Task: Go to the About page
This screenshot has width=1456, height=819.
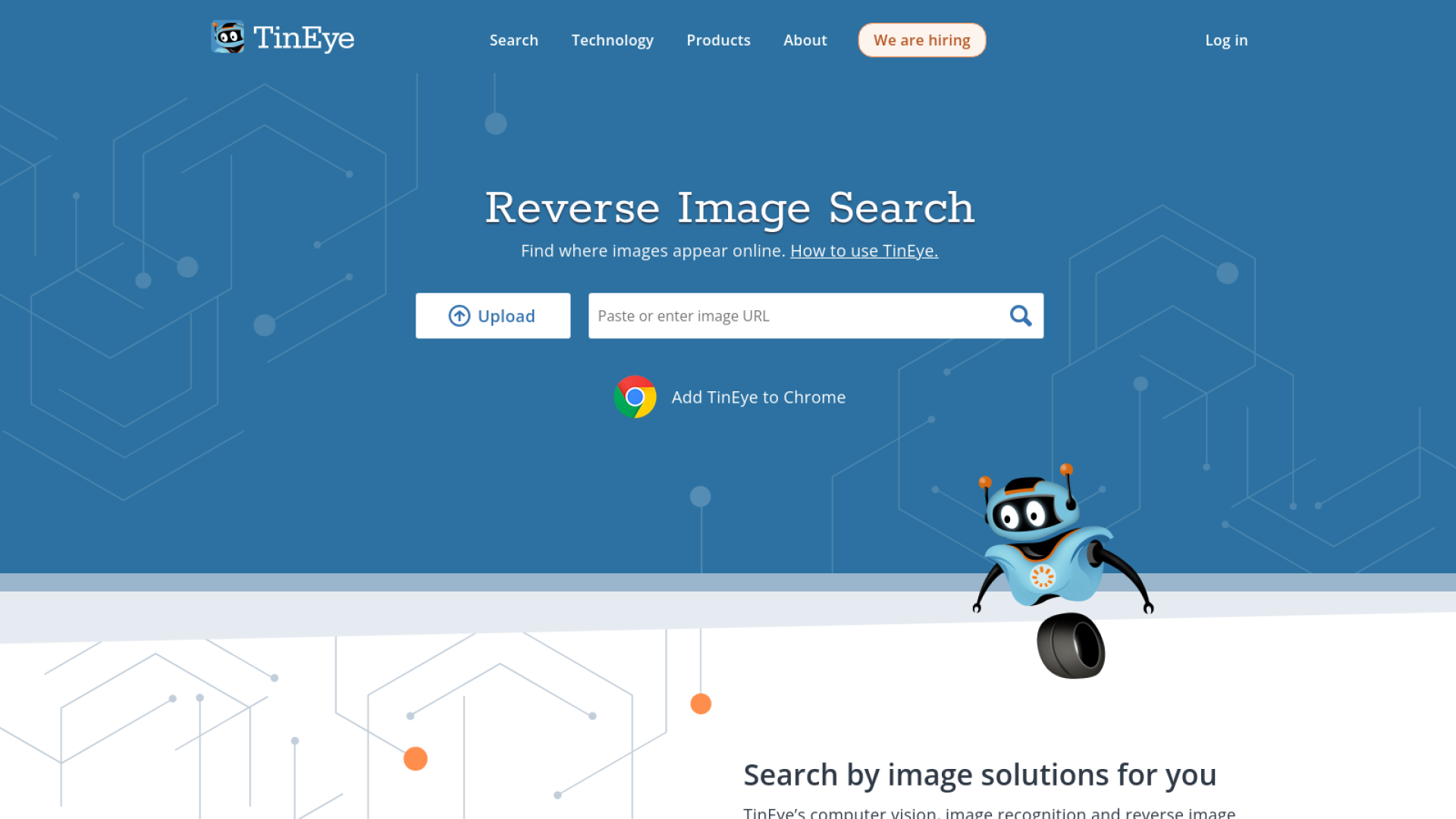Action: tap(805, 40)
